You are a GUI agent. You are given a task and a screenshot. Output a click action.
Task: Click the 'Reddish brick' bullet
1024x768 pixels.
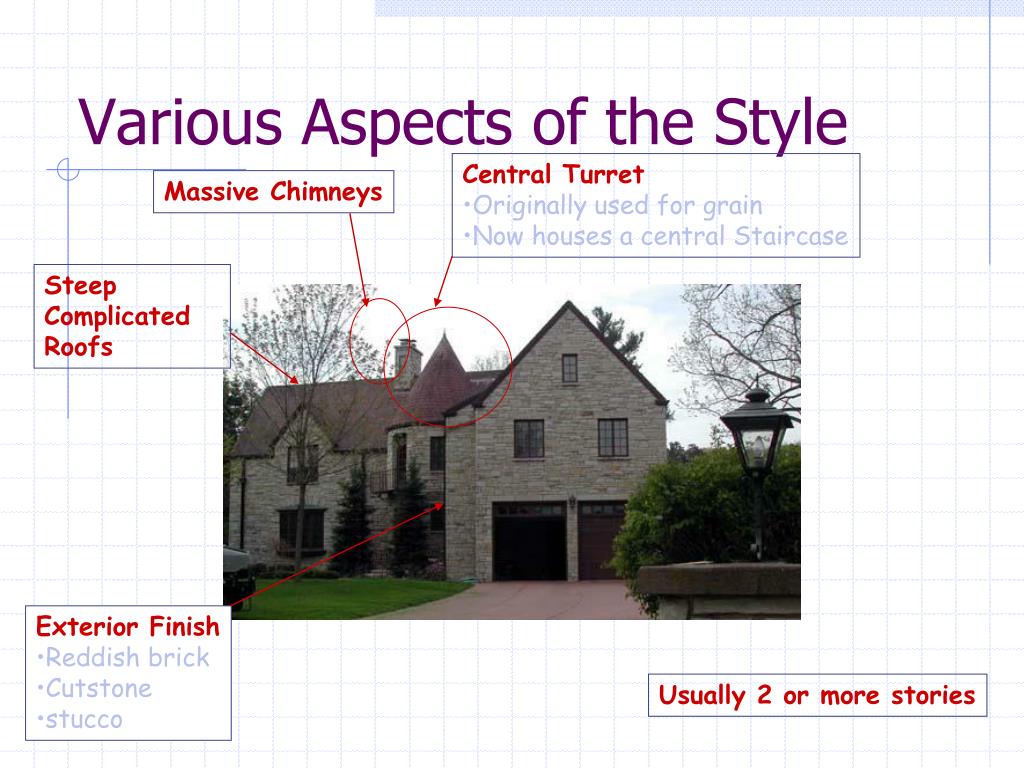click(123, 657)
